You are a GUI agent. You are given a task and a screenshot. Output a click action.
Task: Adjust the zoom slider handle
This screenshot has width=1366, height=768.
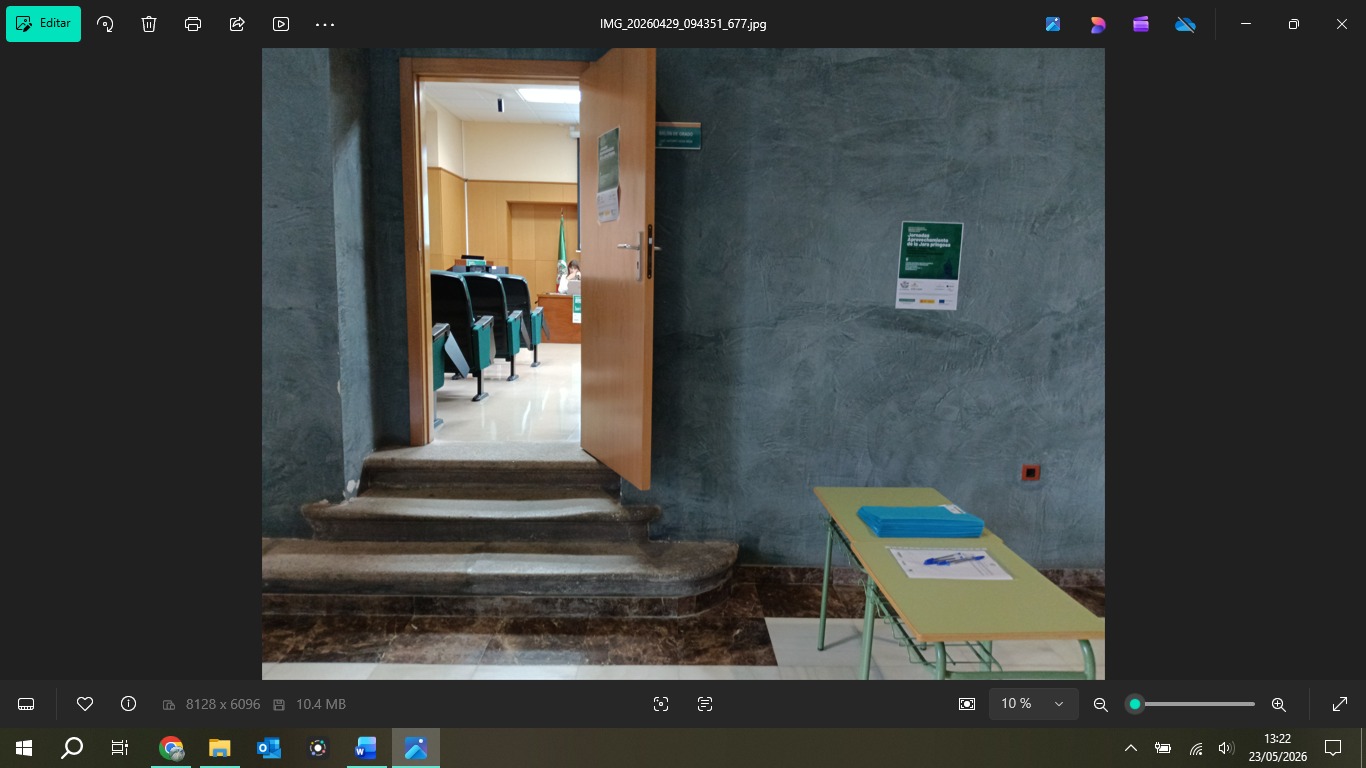click(1135, 704)
